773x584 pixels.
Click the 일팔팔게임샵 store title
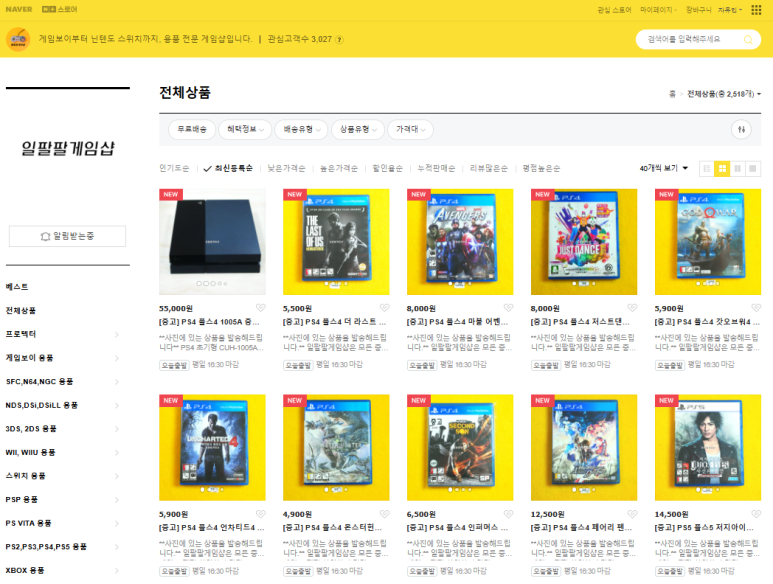point(68,148)
